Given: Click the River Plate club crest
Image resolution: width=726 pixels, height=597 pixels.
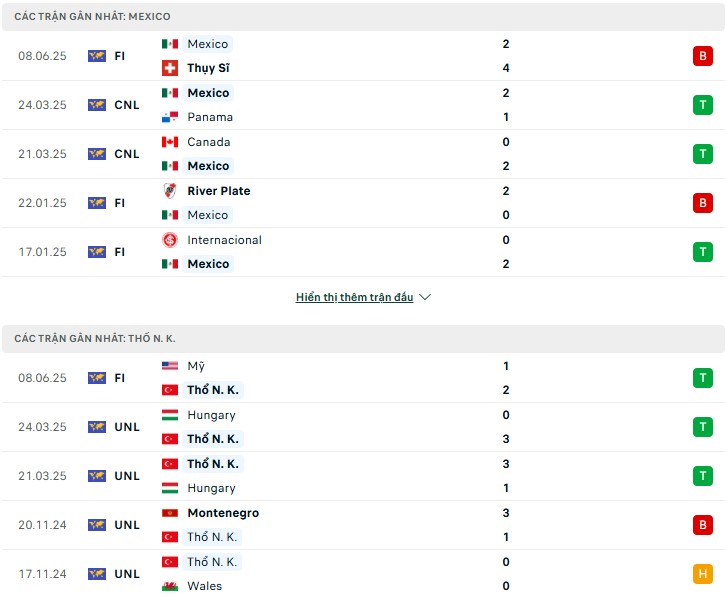Looking at the screenshot, I should 170,191.
